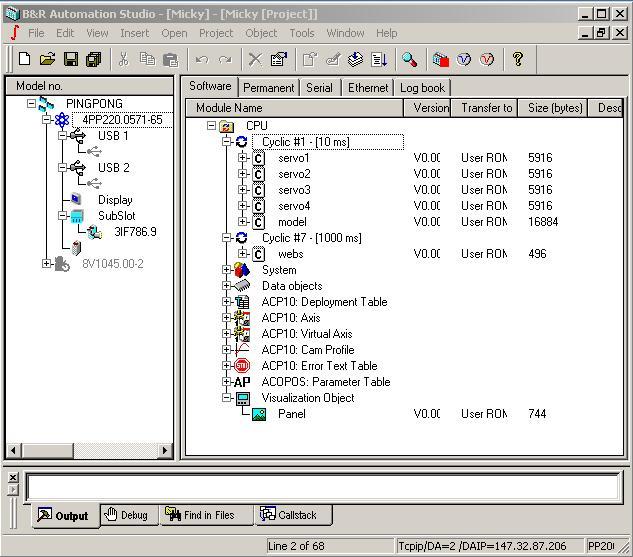This screenshot has width=633, height=557.
Task: Collapse the PINGPONG tree node
Action: point(31,103)
